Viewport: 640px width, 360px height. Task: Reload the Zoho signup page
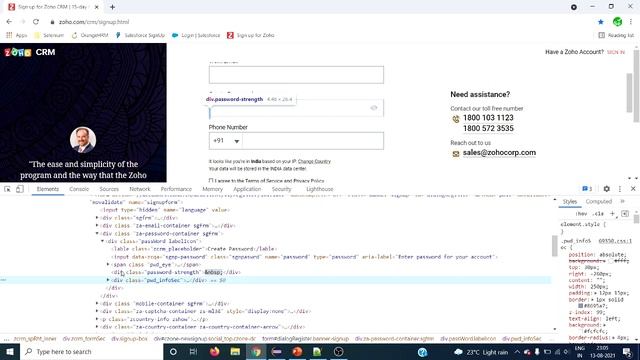36,22
